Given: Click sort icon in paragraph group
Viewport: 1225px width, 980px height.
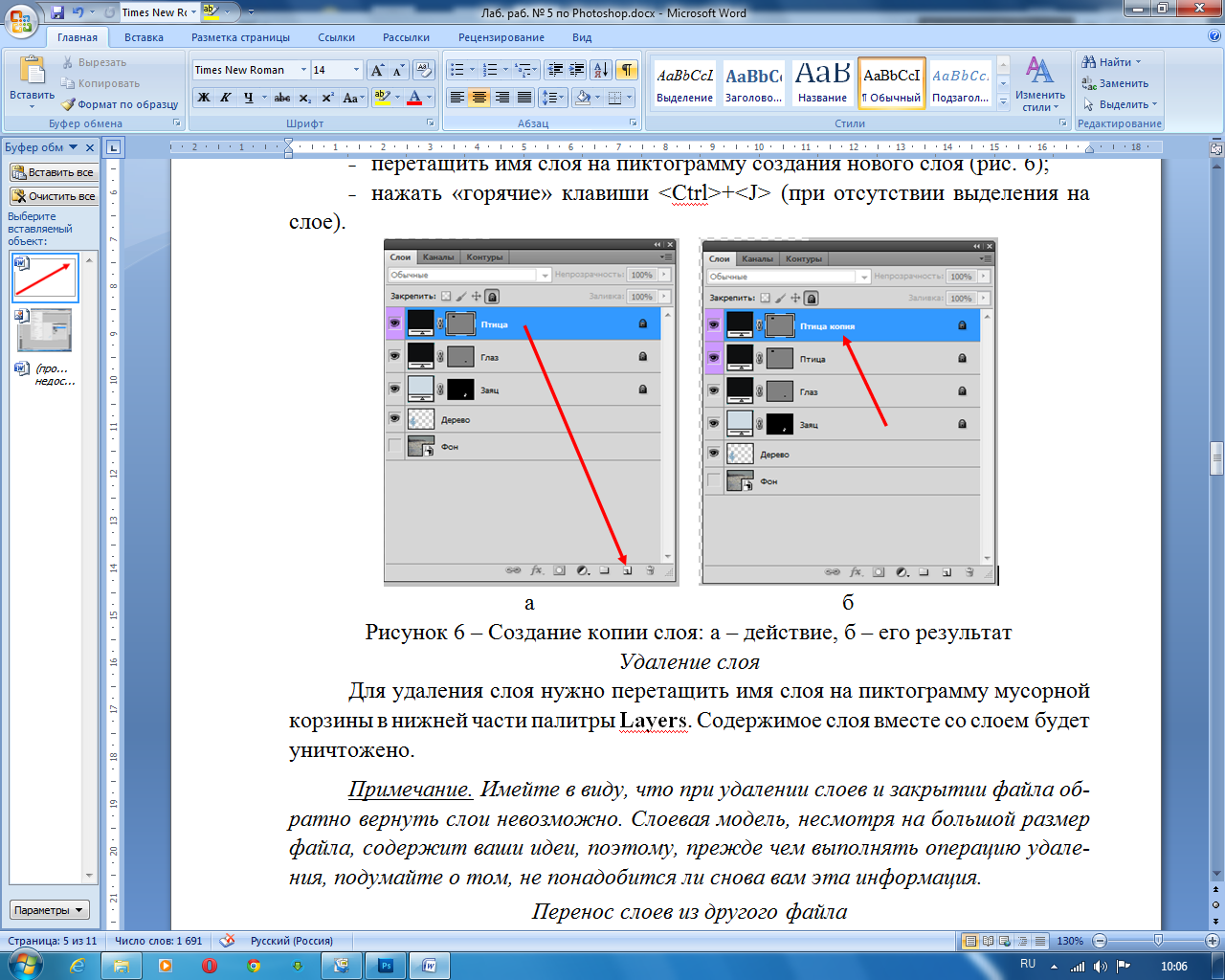Looking at the screenshot, I should click(601, 70).
